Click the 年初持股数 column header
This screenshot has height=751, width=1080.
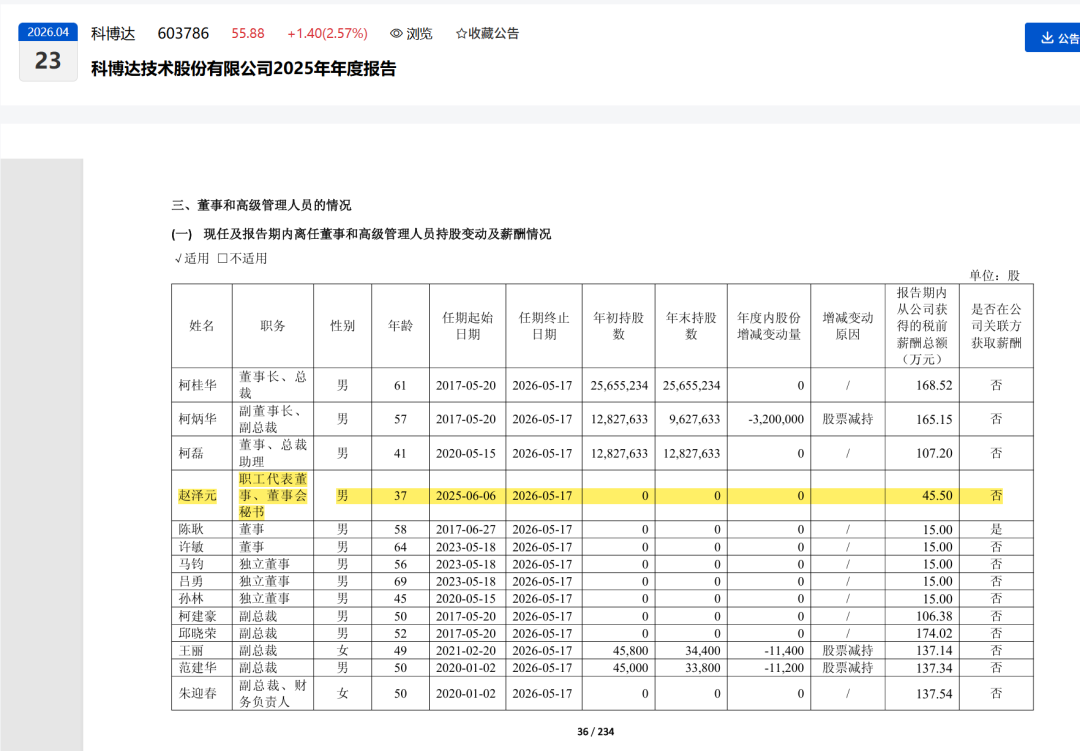(619, 326)
